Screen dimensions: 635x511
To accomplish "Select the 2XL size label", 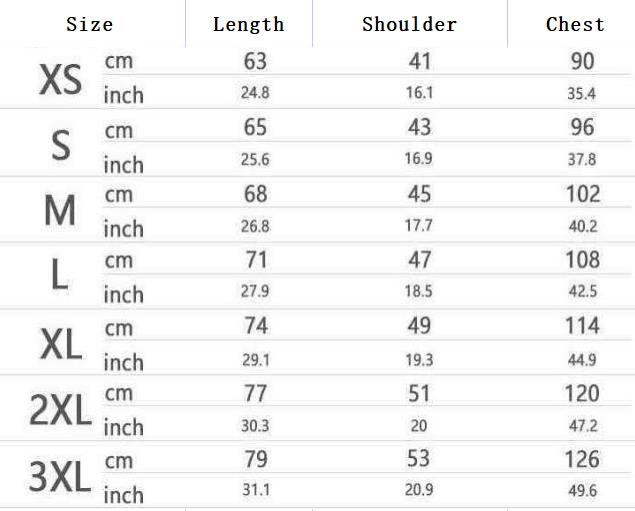I will pyautogui.click(x=60, y=410).
